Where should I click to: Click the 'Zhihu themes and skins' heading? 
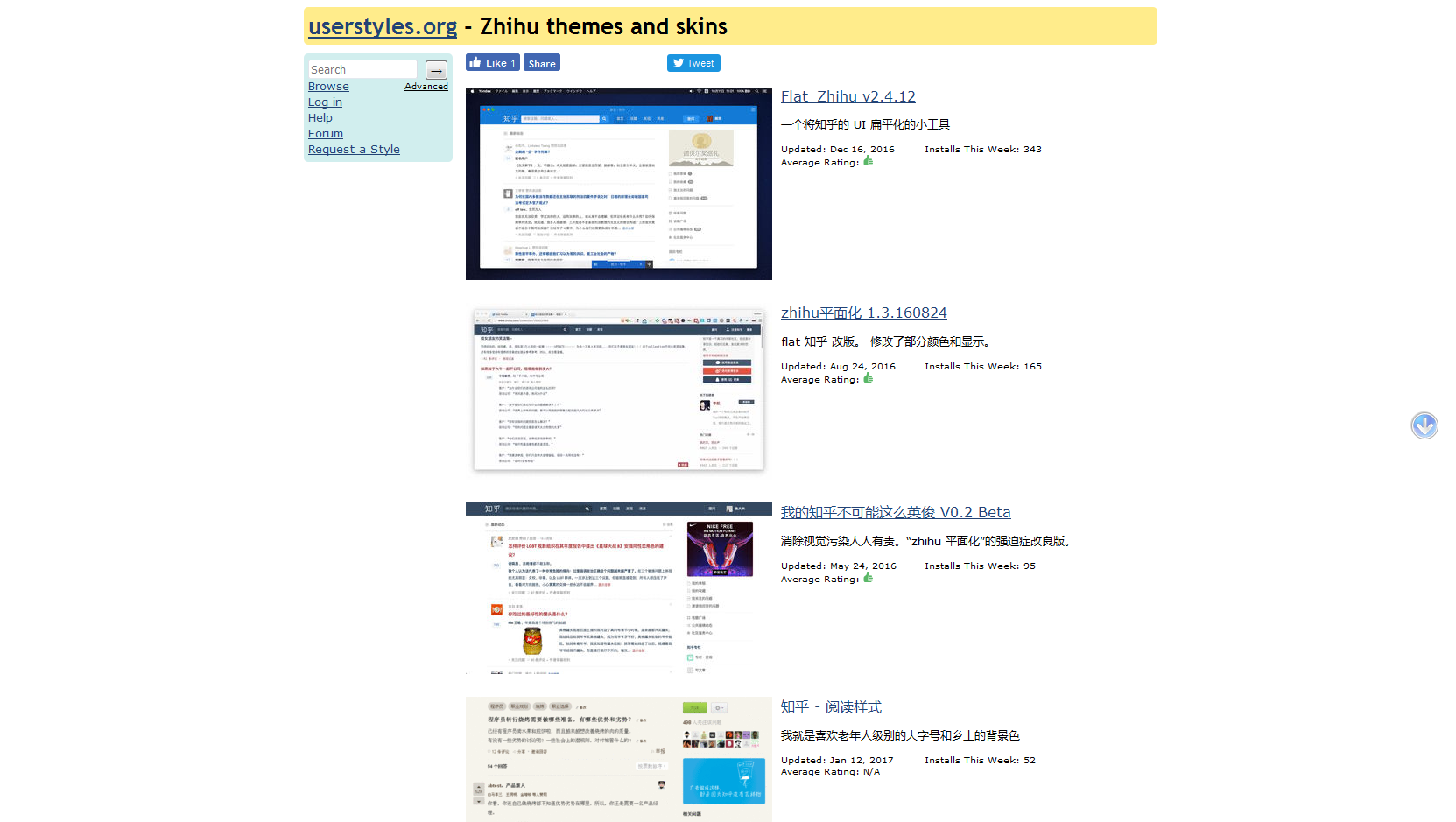pos(603,26)
